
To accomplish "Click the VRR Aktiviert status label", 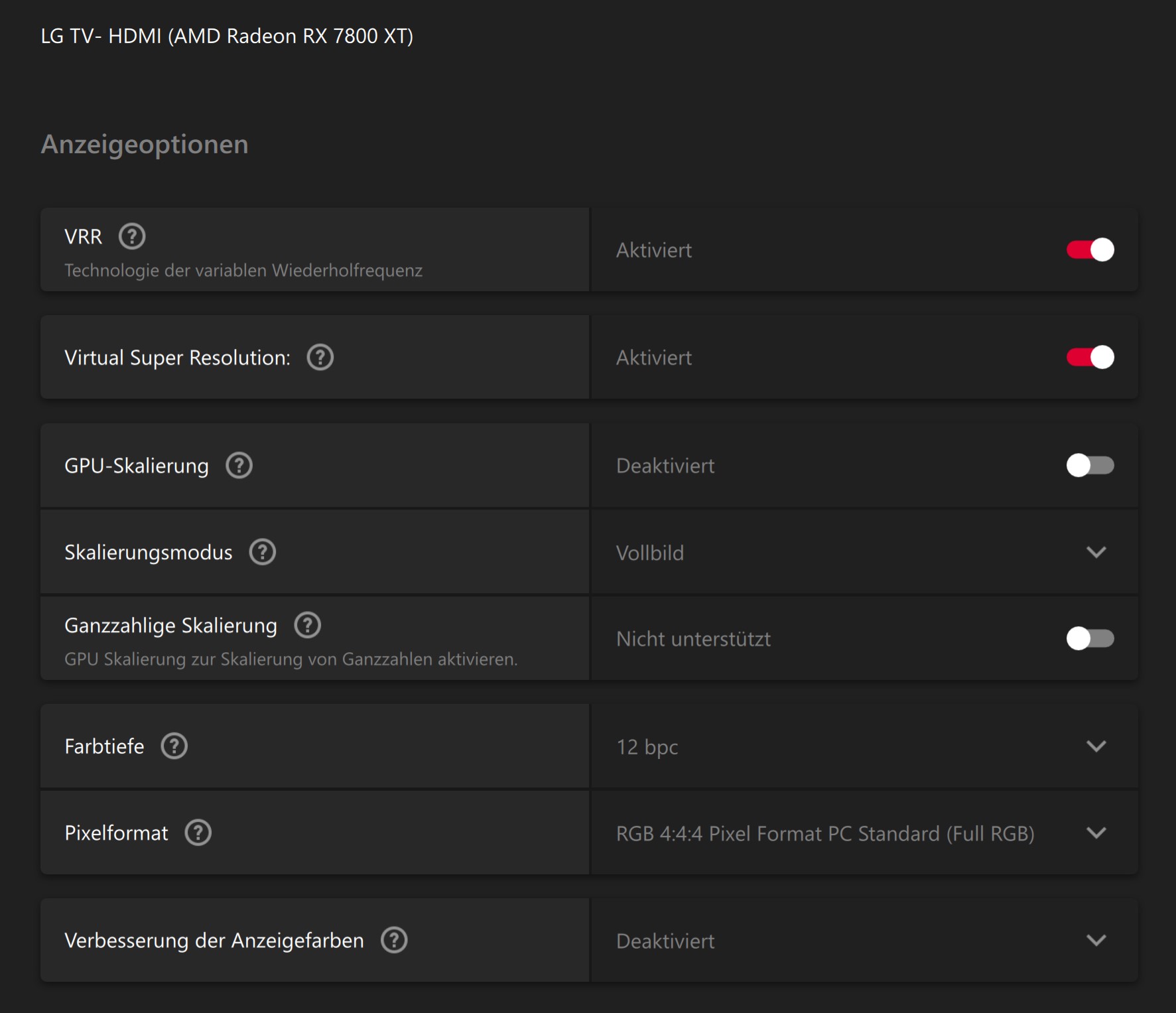I will [653, 250].
